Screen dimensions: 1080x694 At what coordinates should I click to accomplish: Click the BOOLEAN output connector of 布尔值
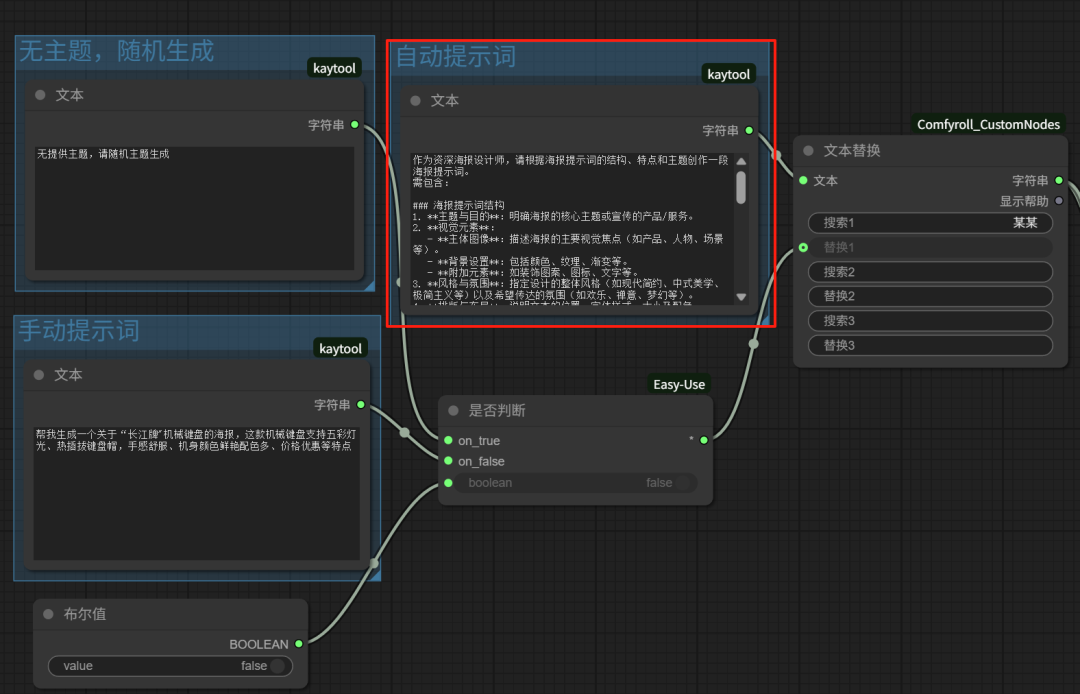click(299, 644)
